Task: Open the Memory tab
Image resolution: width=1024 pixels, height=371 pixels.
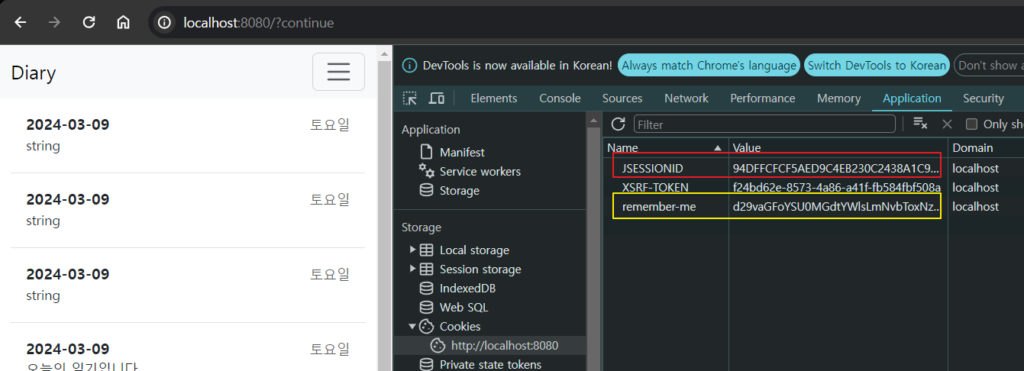Action: (839, 99)
